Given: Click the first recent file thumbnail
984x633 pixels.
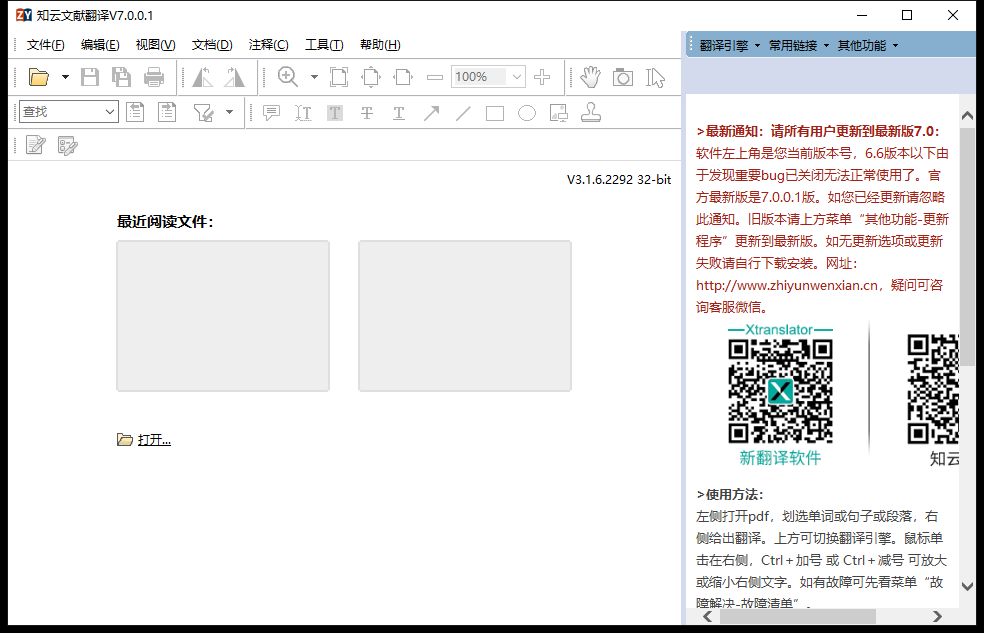Looking at the screenshot, I should (x=223, y=315).
